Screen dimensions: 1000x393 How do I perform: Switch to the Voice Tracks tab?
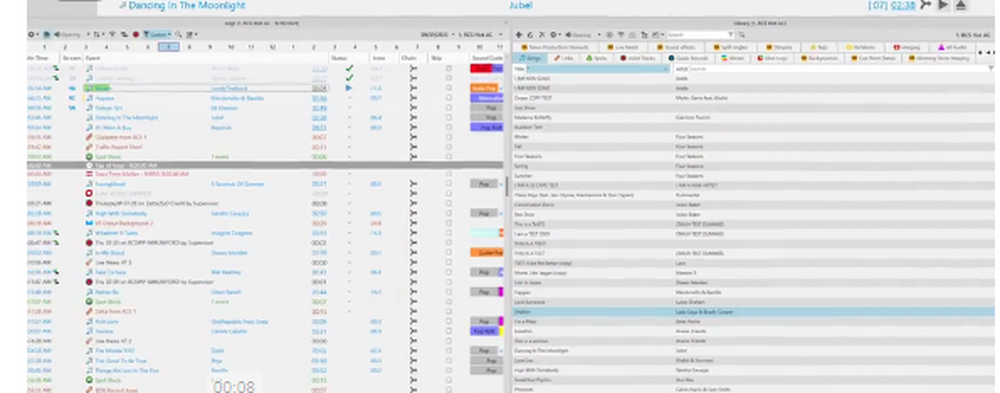coord(638,58)
